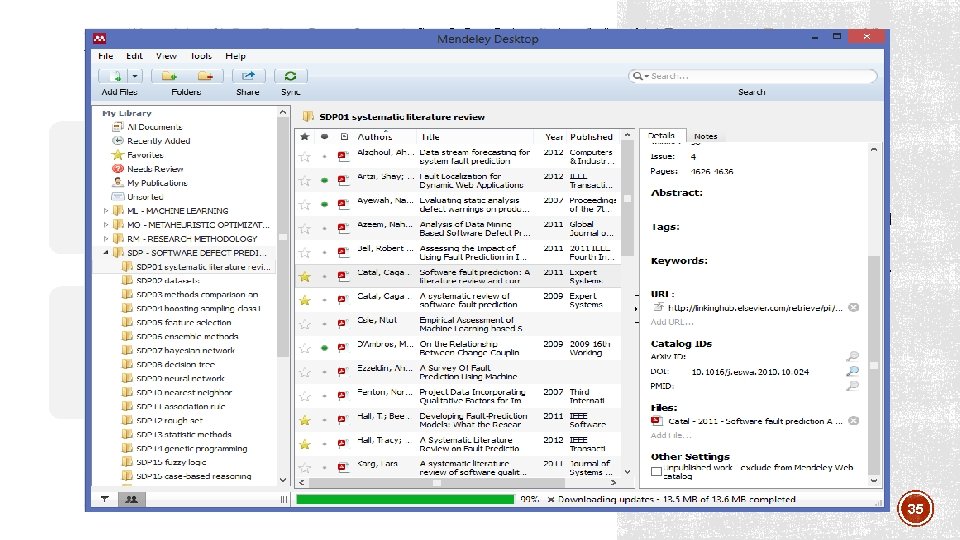Viewport: 960px width, 540px height.
Task: Toggle read status dot for Ayewah row
Action: tap(324, 204)
